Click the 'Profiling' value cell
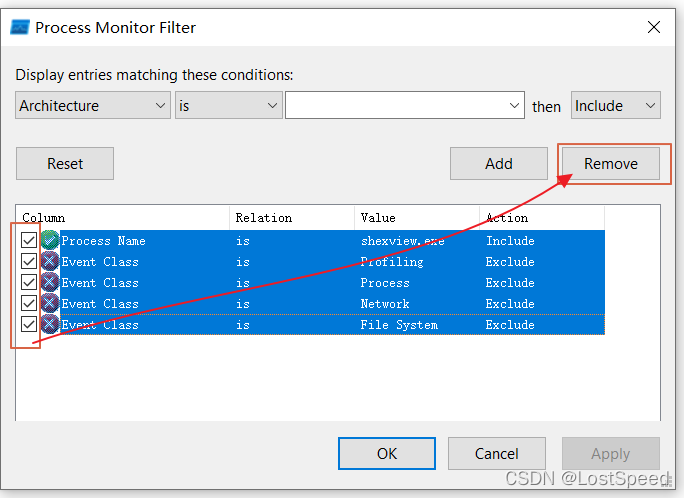 click(392, 262)
